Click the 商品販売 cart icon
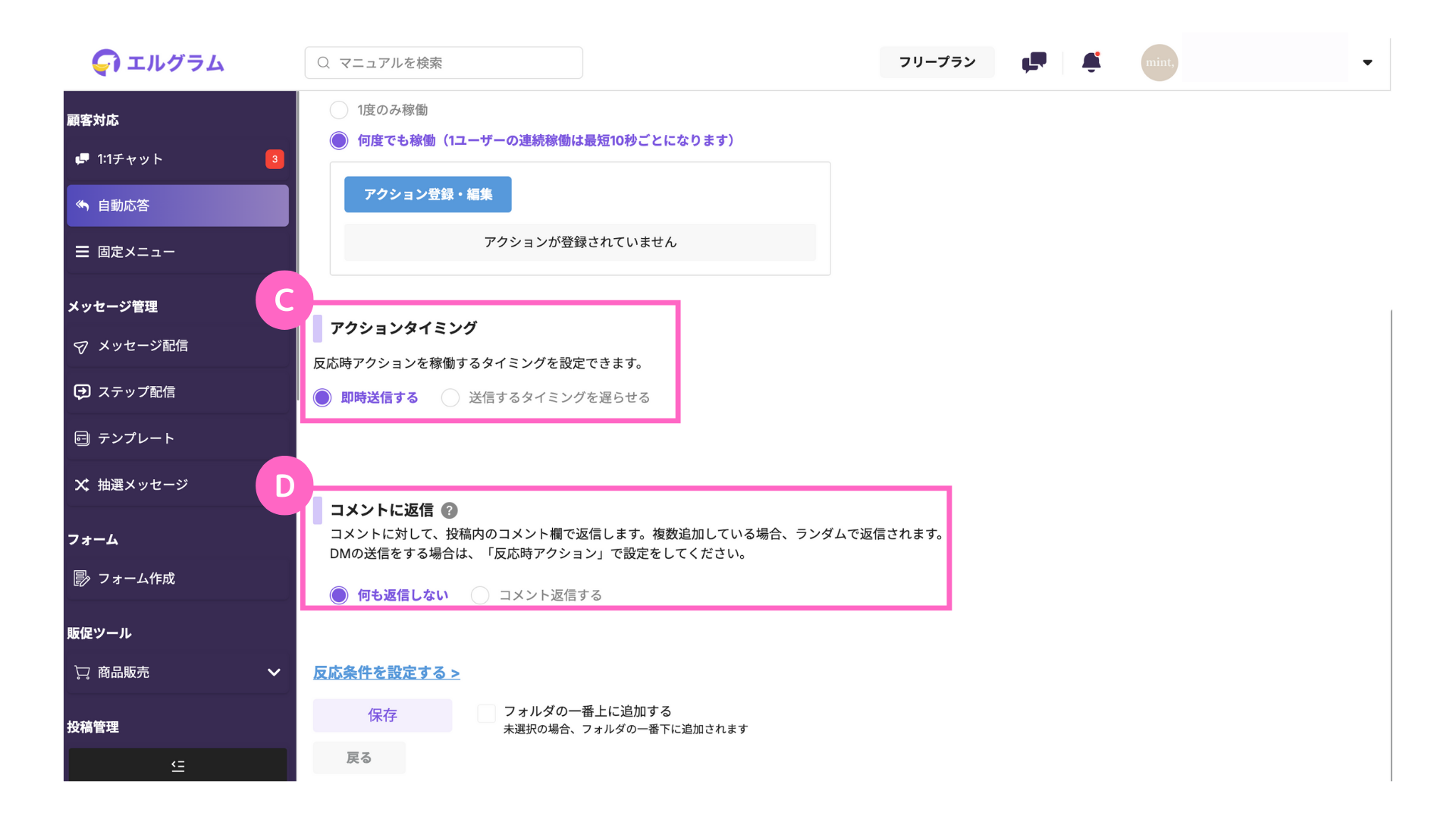 coord(82,673)
